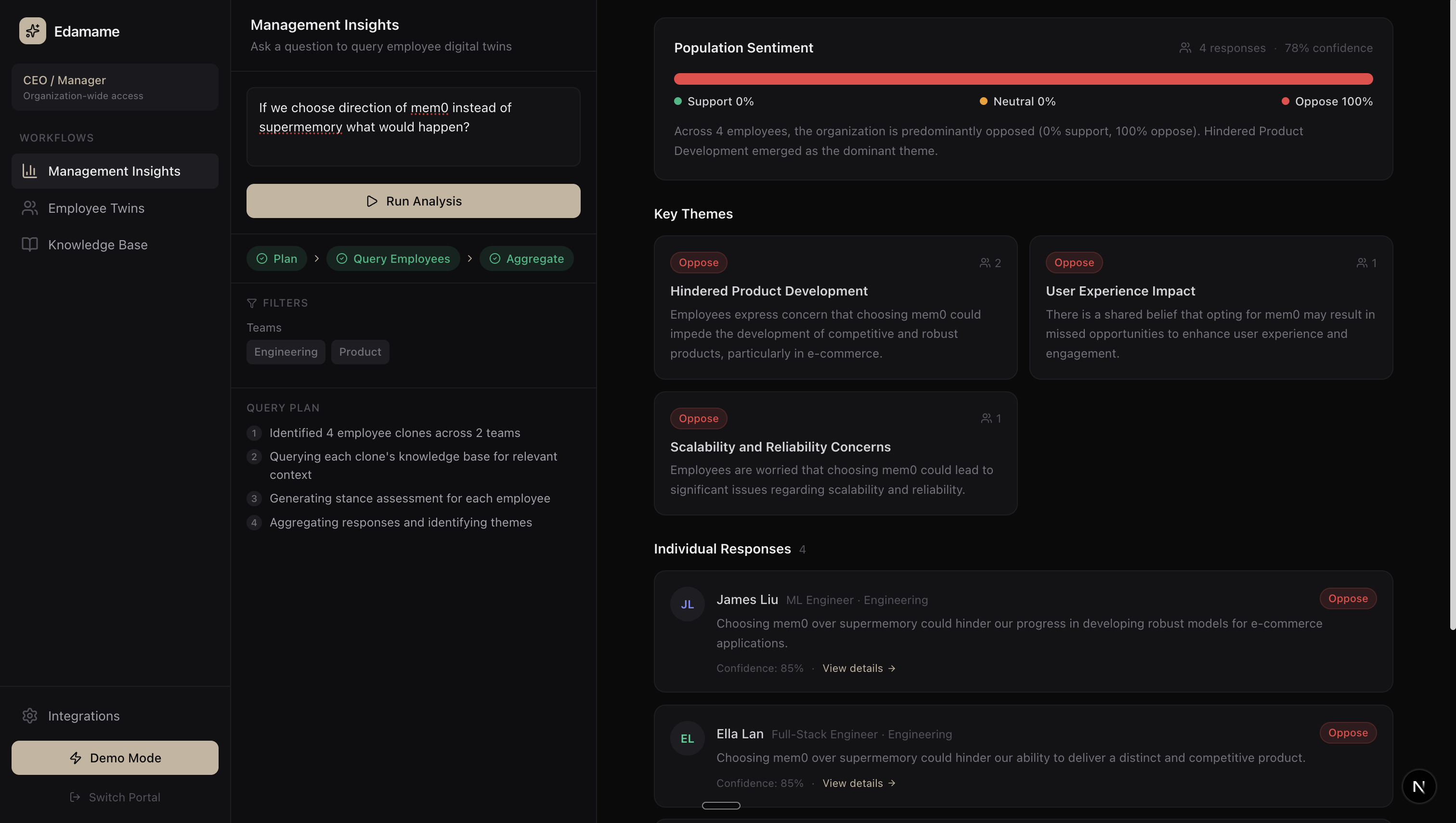Open the CEO / Manager role selector

point(115,87)
